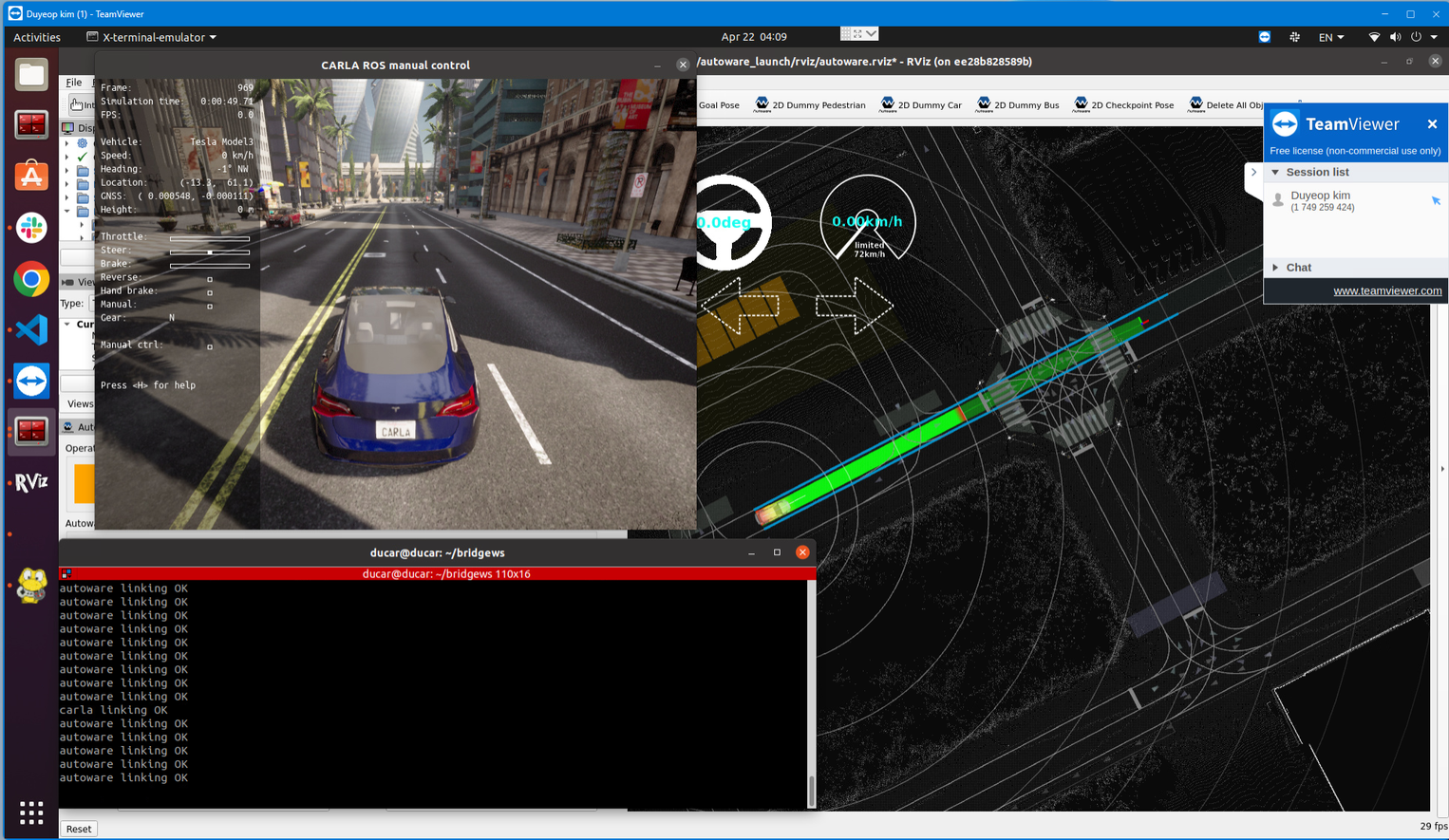The width and height of the screenshot is (1449, 840).
Task: Click the right turn signal arrow overlay
Action: coord(855,306)
